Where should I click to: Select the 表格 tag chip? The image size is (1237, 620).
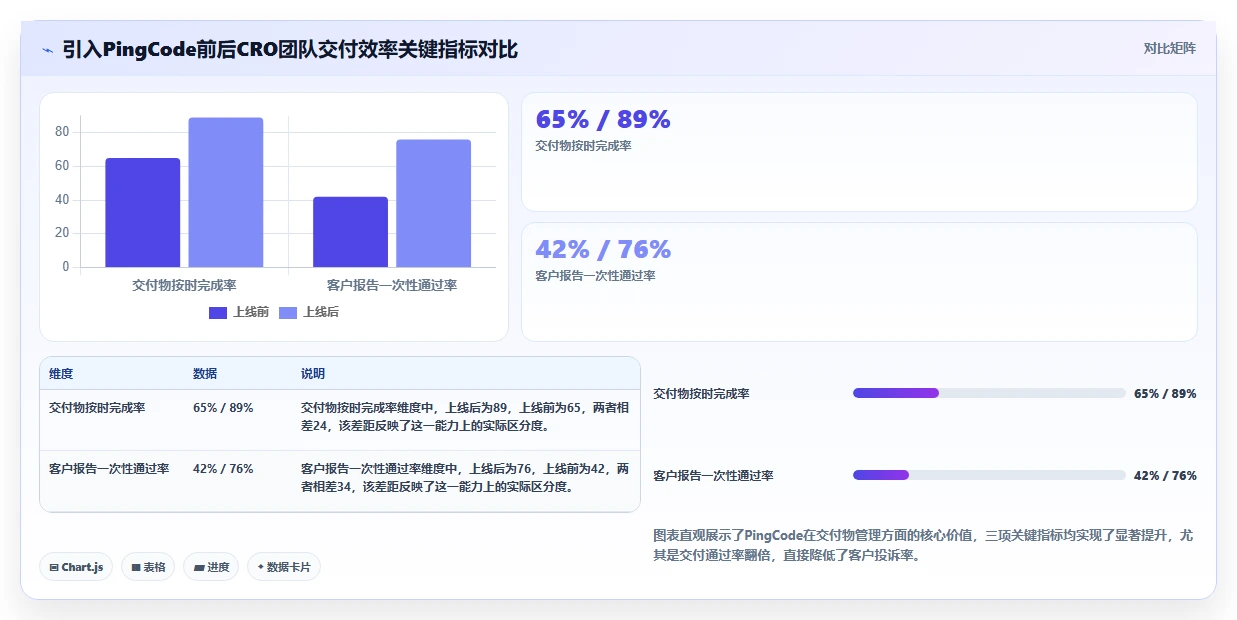[148, 567]
